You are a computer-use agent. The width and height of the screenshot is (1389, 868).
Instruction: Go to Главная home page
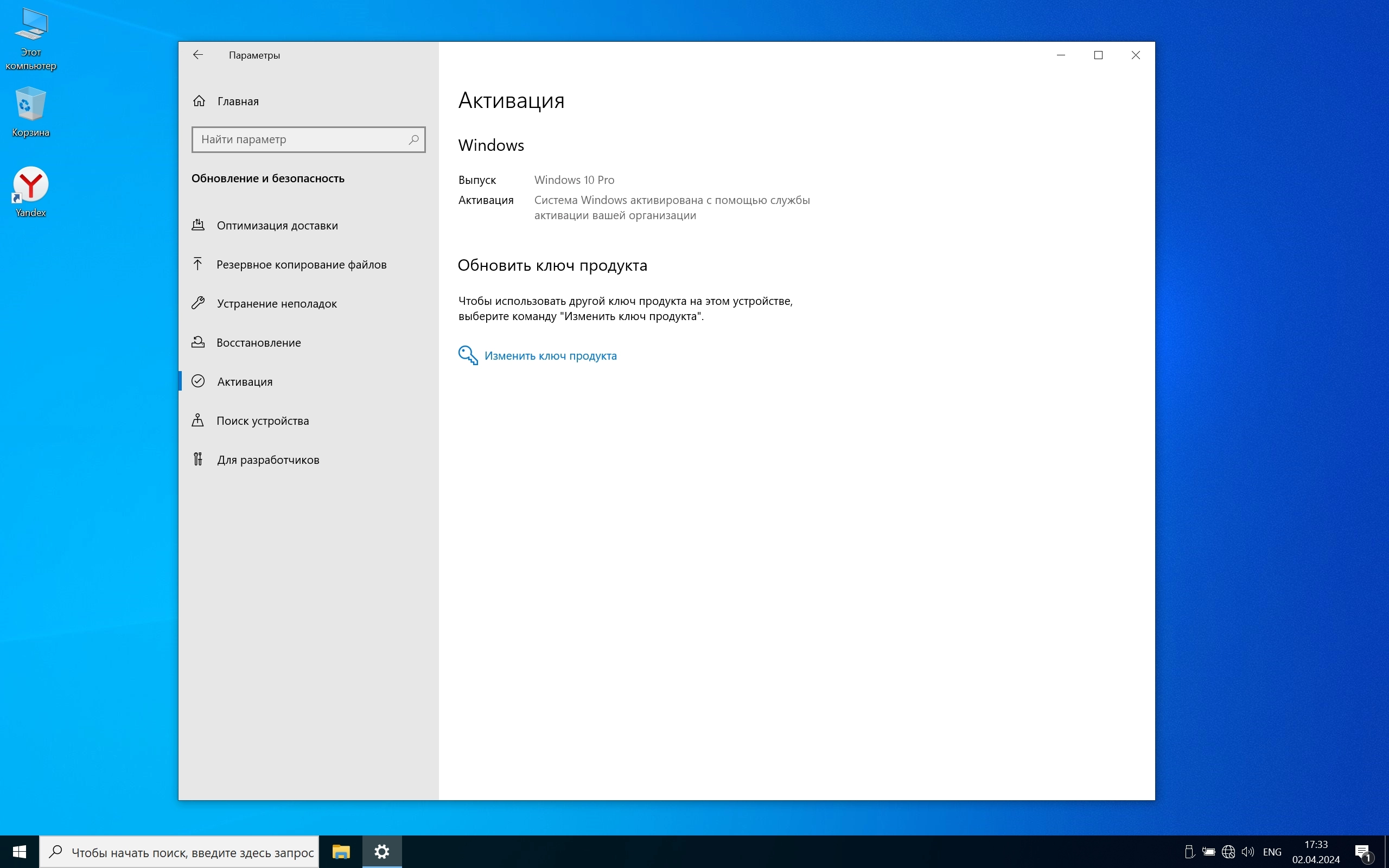click(x=237, y=101)
